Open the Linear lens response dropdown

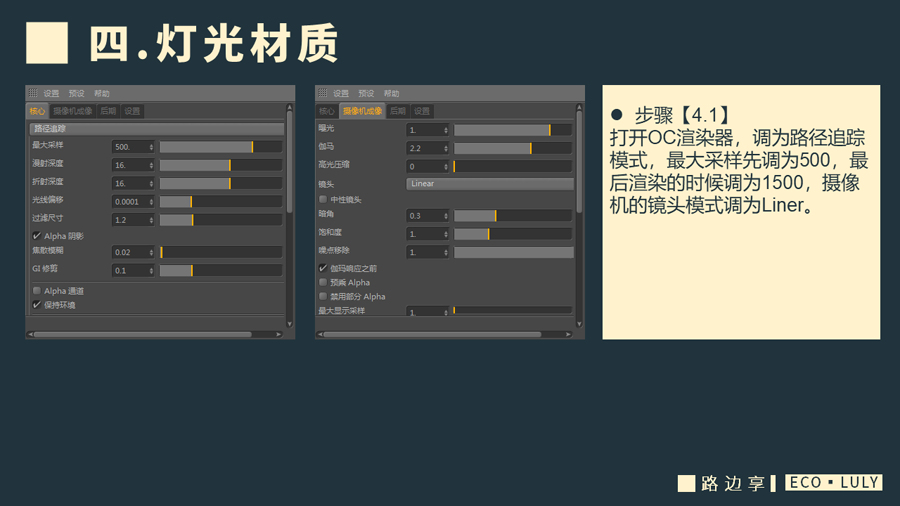point(489,184)
